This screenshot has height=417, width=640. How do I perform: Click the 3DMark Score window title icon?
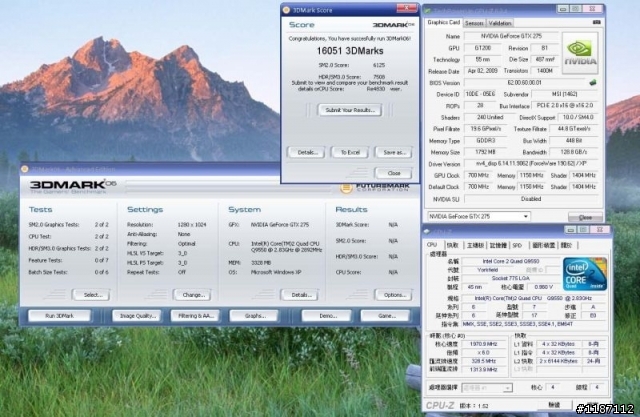[287, 10]
